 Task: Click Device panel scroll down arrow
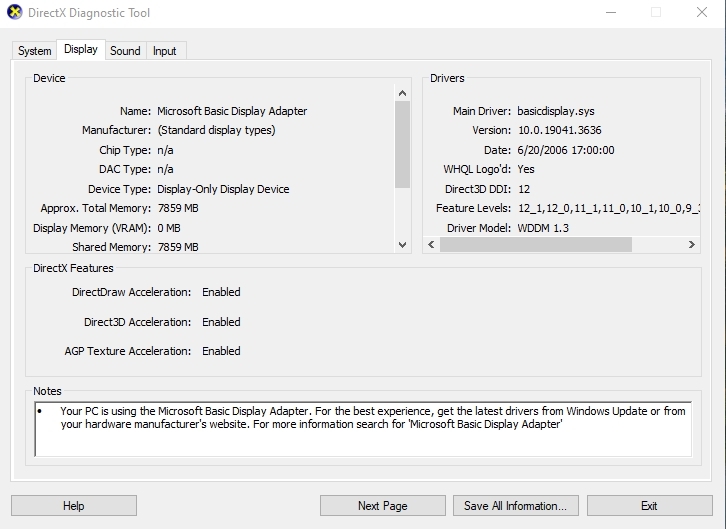coord(402,244)
